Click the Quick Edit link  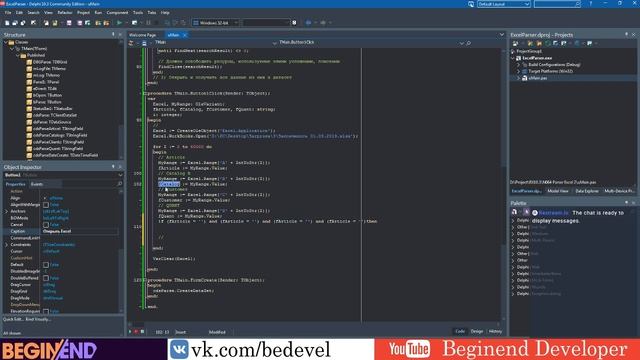[x=13, y=319]
